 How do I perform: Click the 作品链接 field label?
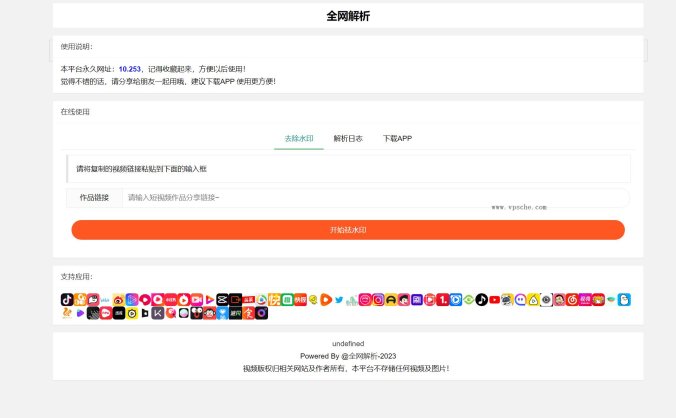click(94, 198)
